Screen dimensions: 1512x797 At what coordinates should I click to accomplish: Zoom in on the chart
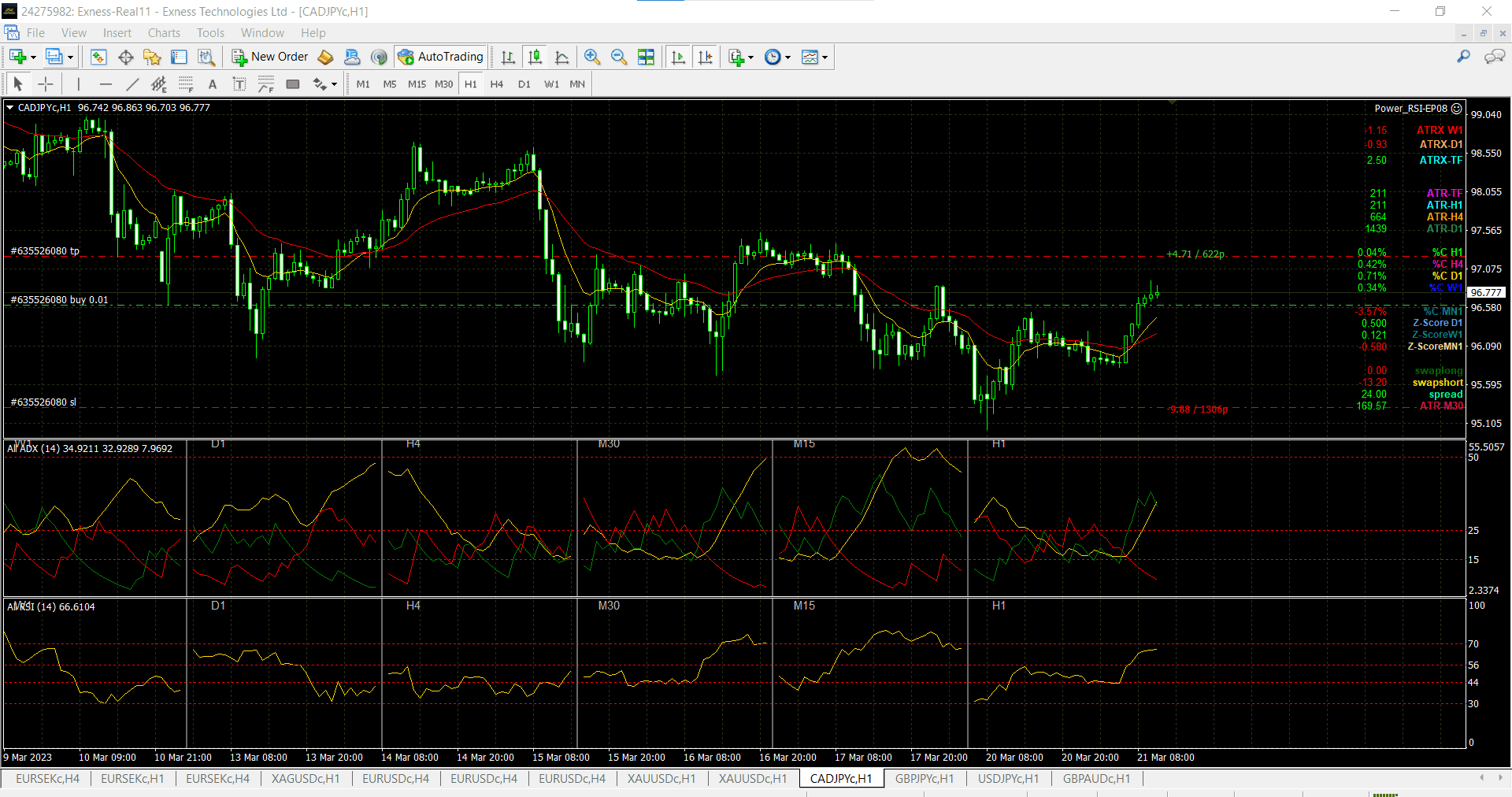click(x=592, y=57)
